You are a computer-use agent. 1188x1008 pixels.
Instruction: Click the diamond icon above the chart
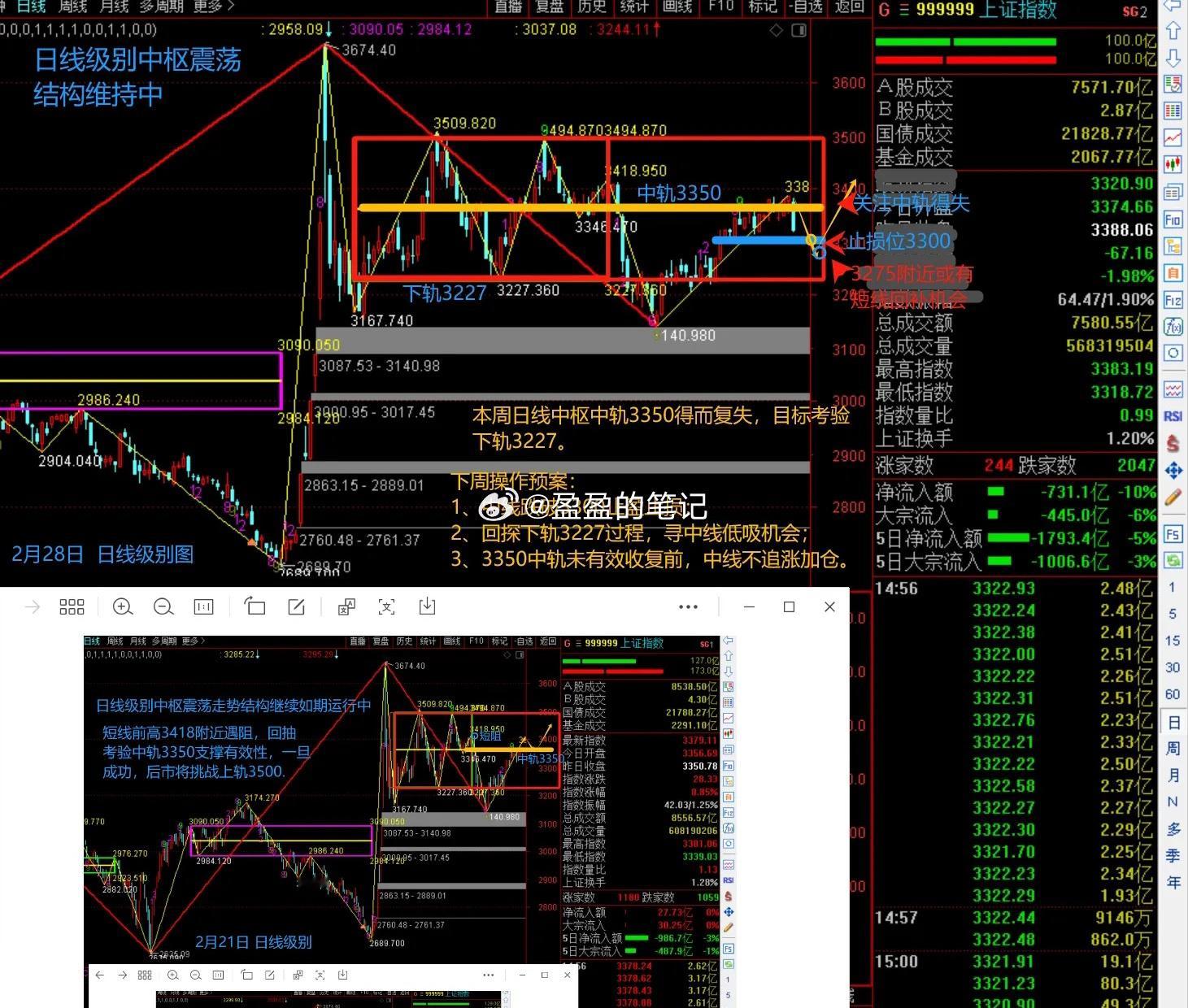tap(777, 30)
